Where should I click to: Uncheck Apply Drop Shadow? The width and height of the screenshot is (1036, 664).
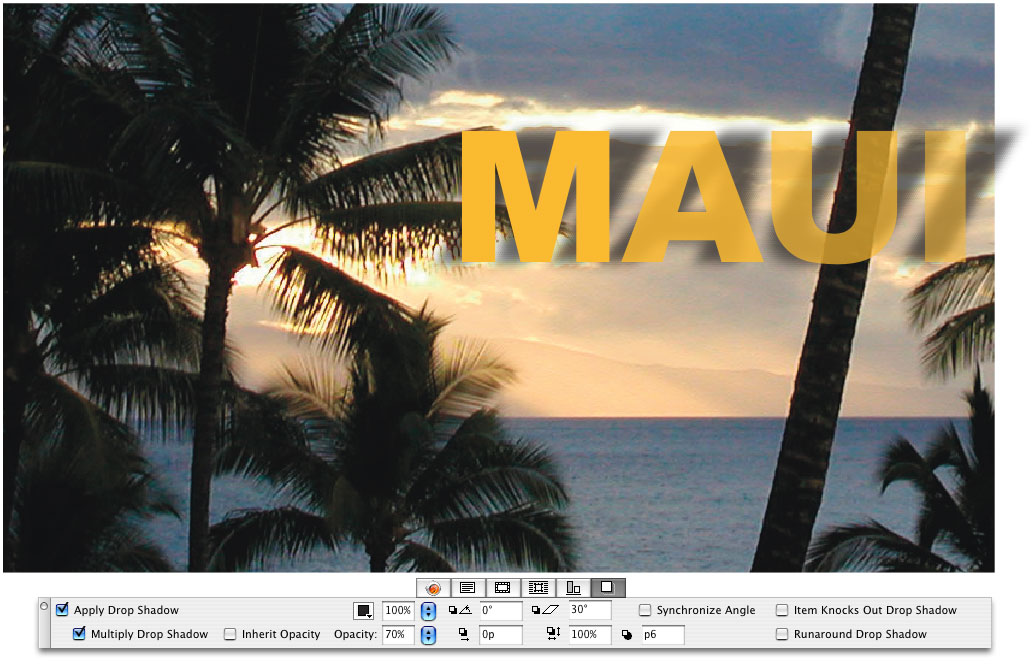[x=62, y=609]
